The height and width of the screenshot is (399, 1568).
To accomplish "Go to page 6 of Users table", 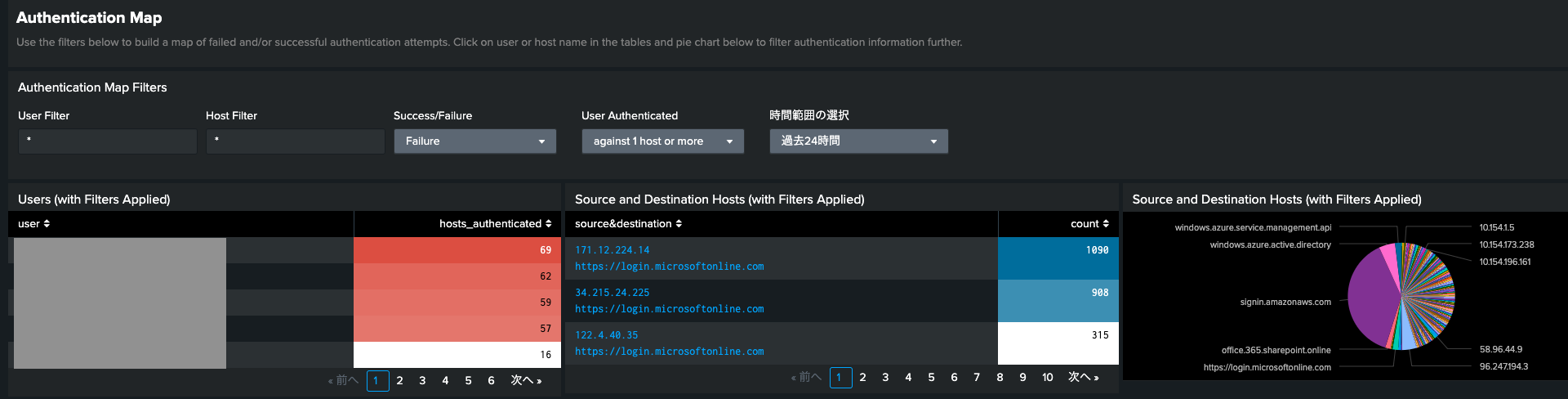I will (x=491, y=381).
